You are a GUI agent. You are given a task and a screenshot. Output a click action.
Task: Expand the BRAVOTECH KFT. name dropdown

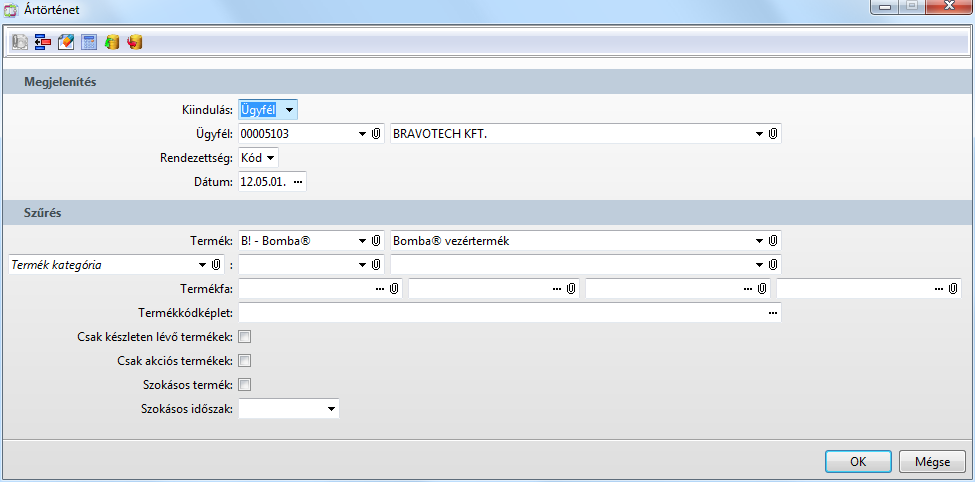pos(759,134)
